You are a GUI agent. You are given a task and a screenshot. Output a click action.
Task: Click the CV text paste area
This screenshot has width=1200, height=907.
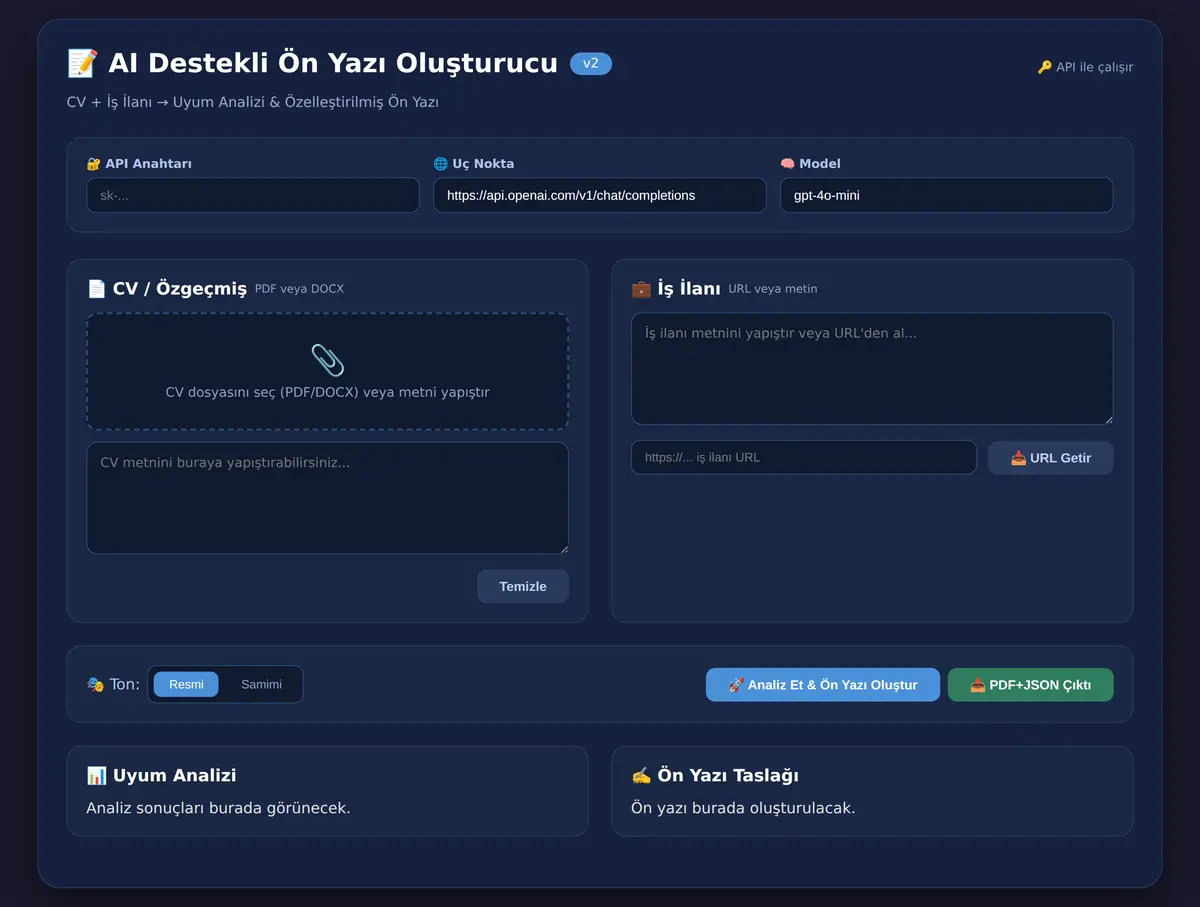(x=328, y=498)
